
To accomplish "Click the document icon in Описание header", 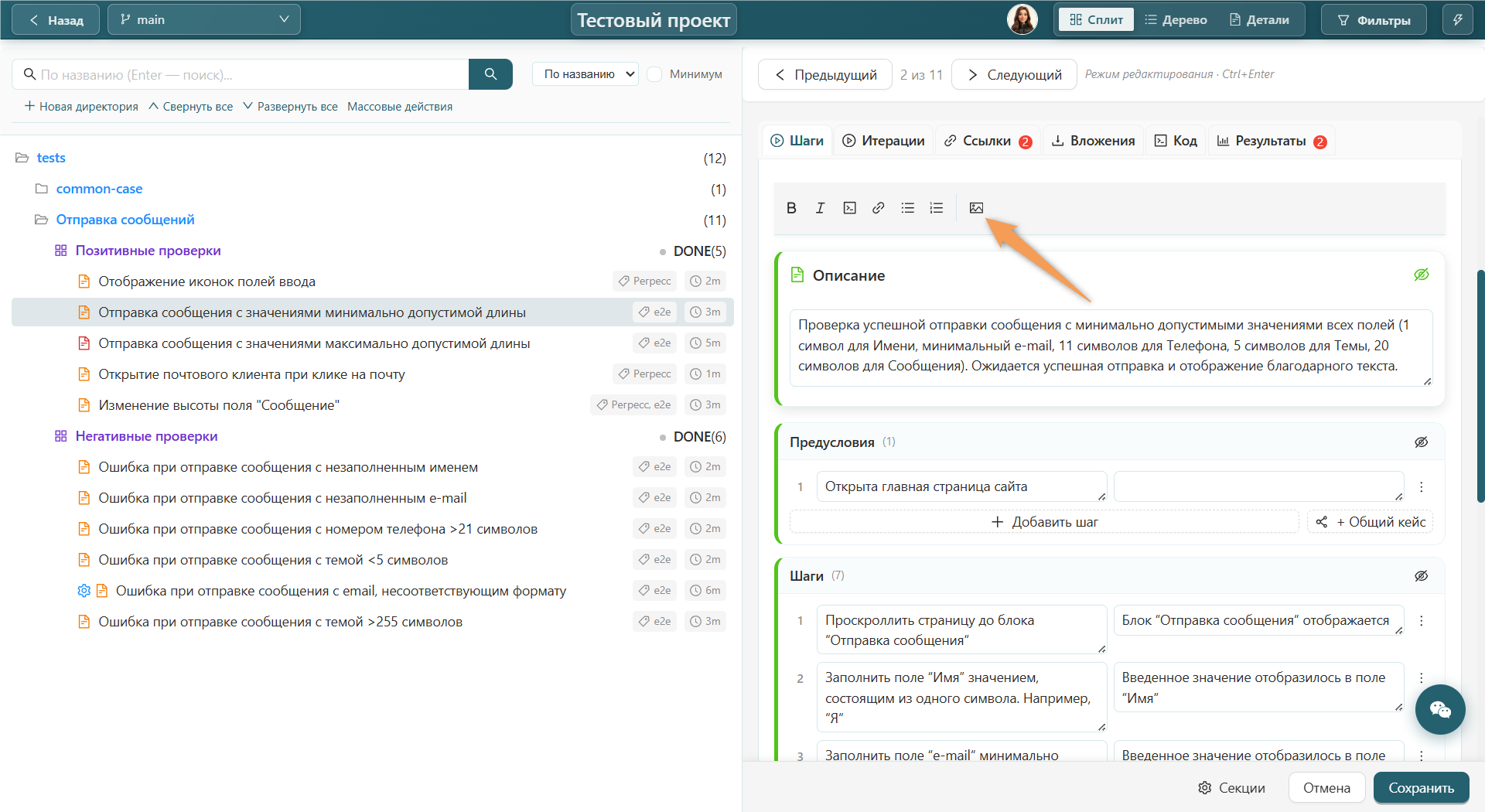I will tap(797, 275).
